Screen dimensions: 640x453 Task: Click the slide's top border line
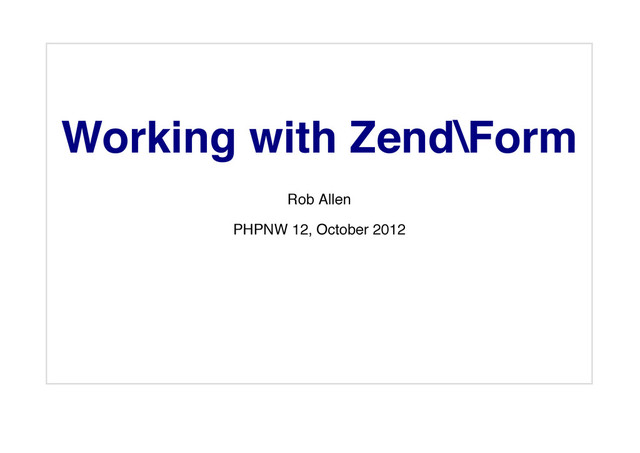click(319, 43)
